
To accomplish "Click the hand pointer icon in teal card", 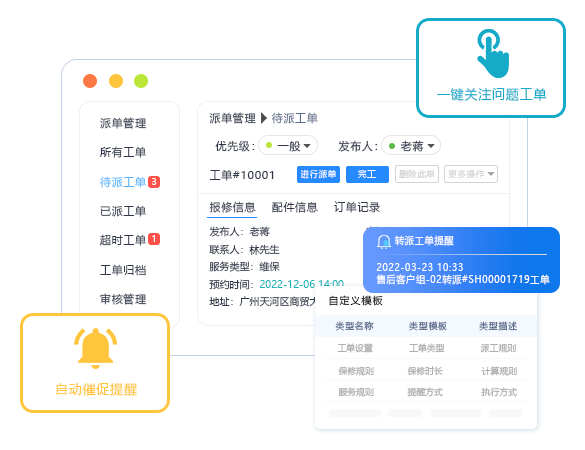I will 493,53.
